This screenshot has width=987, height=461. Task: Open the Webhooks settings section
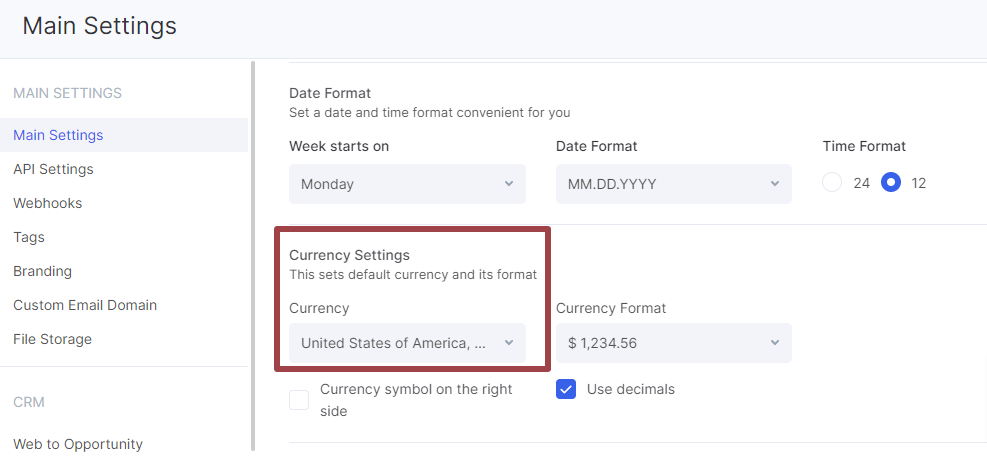(x=48, y=203)
